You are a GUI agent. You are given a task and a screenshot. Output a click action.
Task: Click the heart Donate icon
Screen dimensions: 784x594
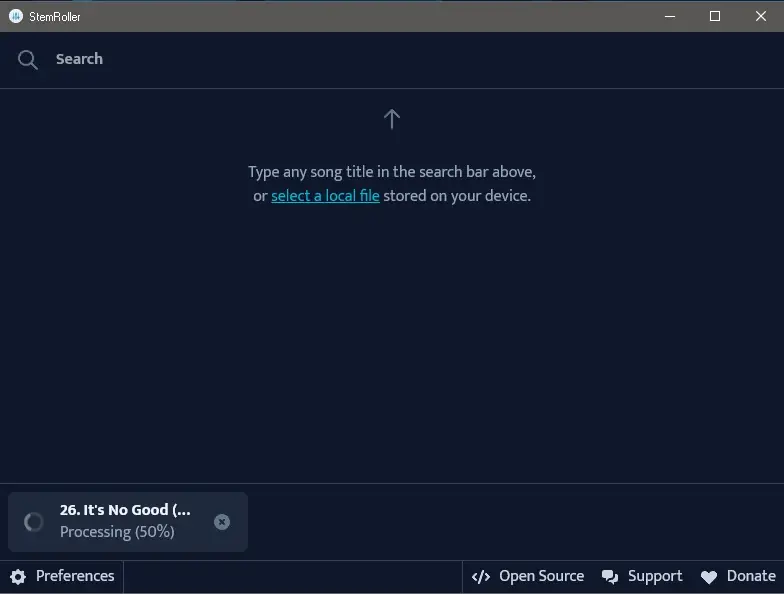pyautogui.click(x=709, y=577)
